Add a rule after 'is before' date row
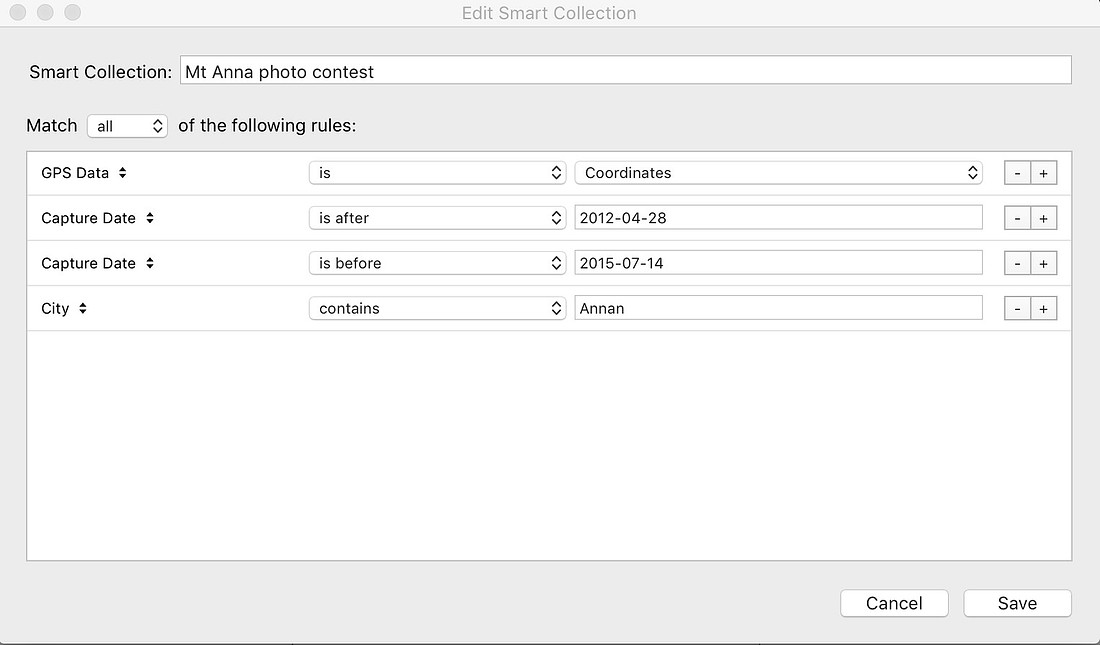Screen dimensions: 1100x645 (x=1043, y=263)
